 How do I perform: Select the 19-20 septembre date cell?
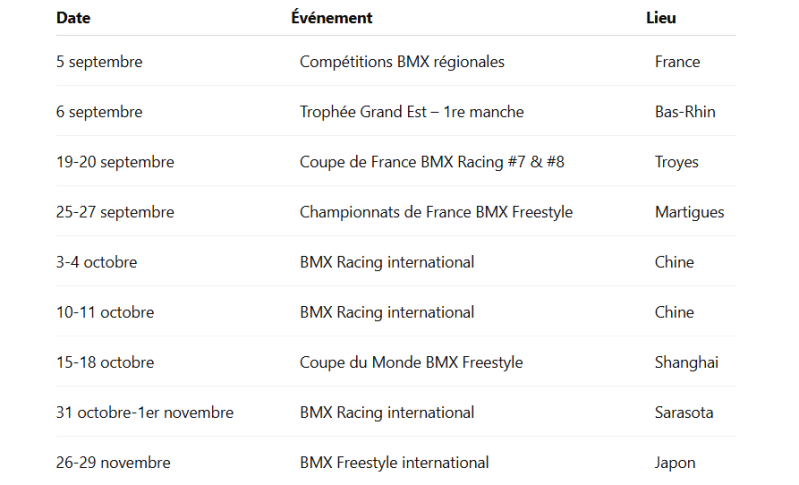pyautogui.click(x=115, y=162)
